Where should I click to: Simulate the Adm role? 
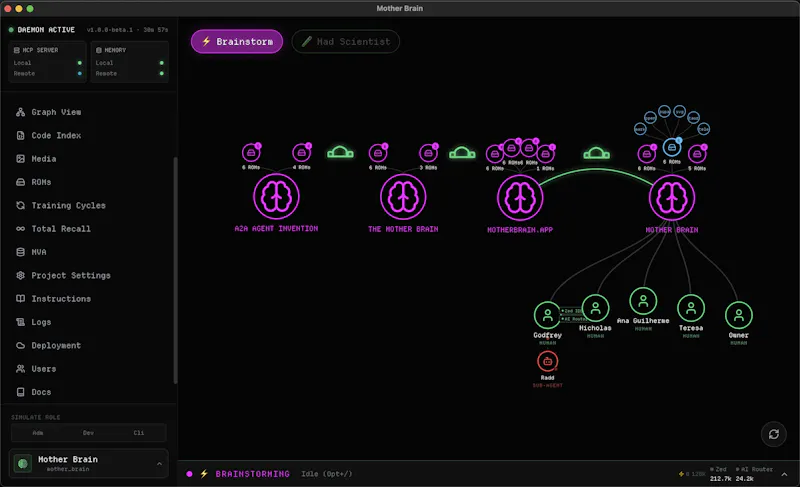coord(38,433)
